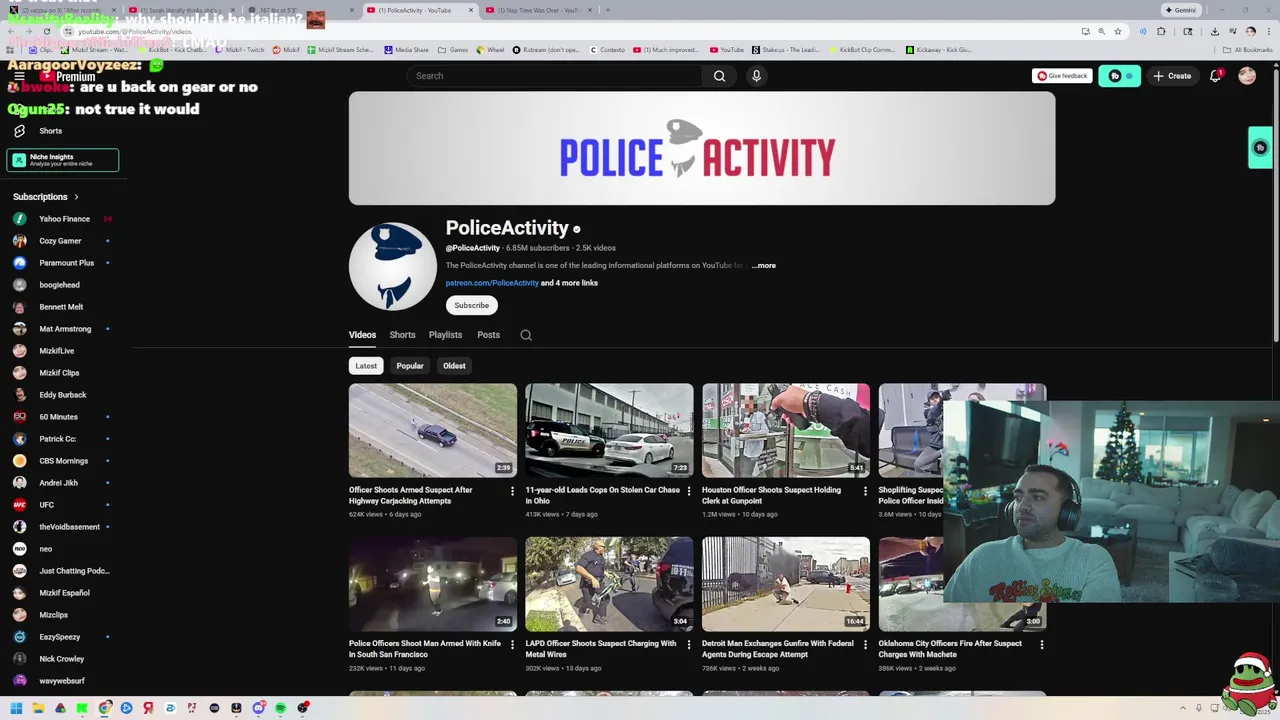Viewport: 1280px width, 720px height.
Task: Open thumbnail of LAPD Metal Wires video
Action: point(609,584)
